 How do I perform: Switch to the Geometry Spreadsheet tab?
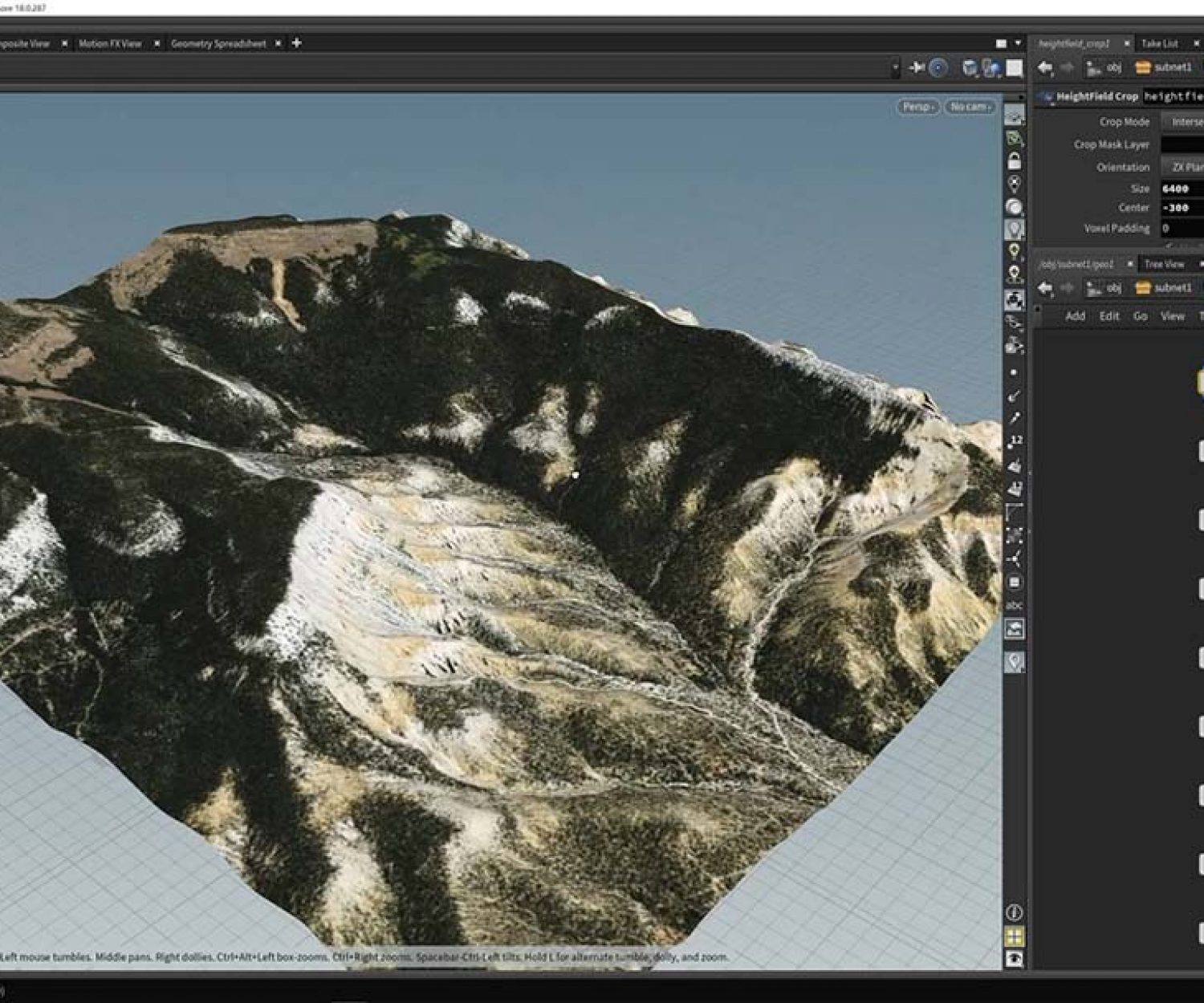[x=218, y=43]
